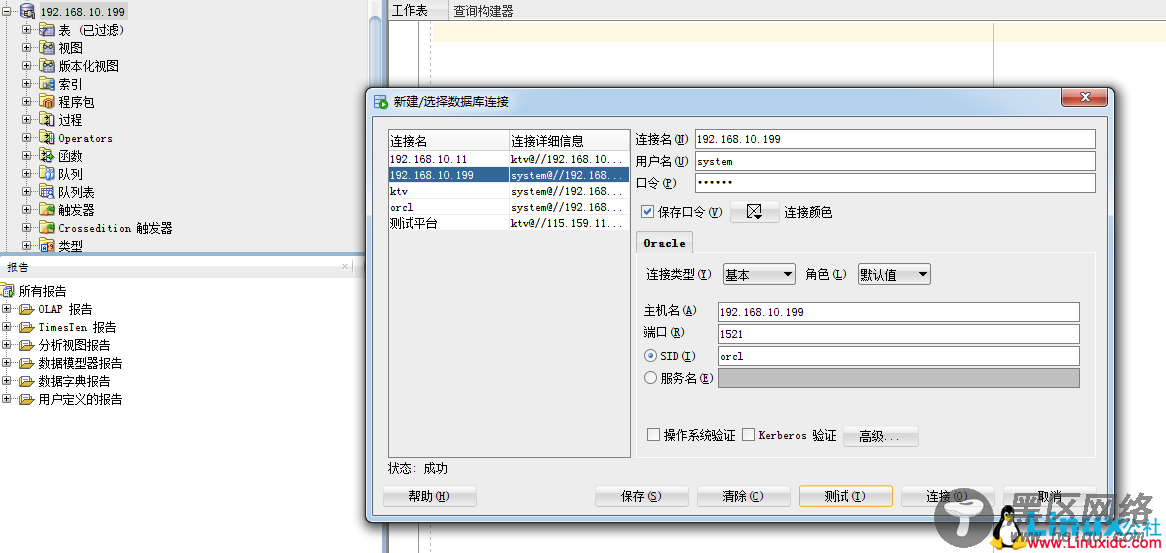Open the 连接类型 dropdown showing 基本
Viewport: 1166px width, 553px height.
759,274
